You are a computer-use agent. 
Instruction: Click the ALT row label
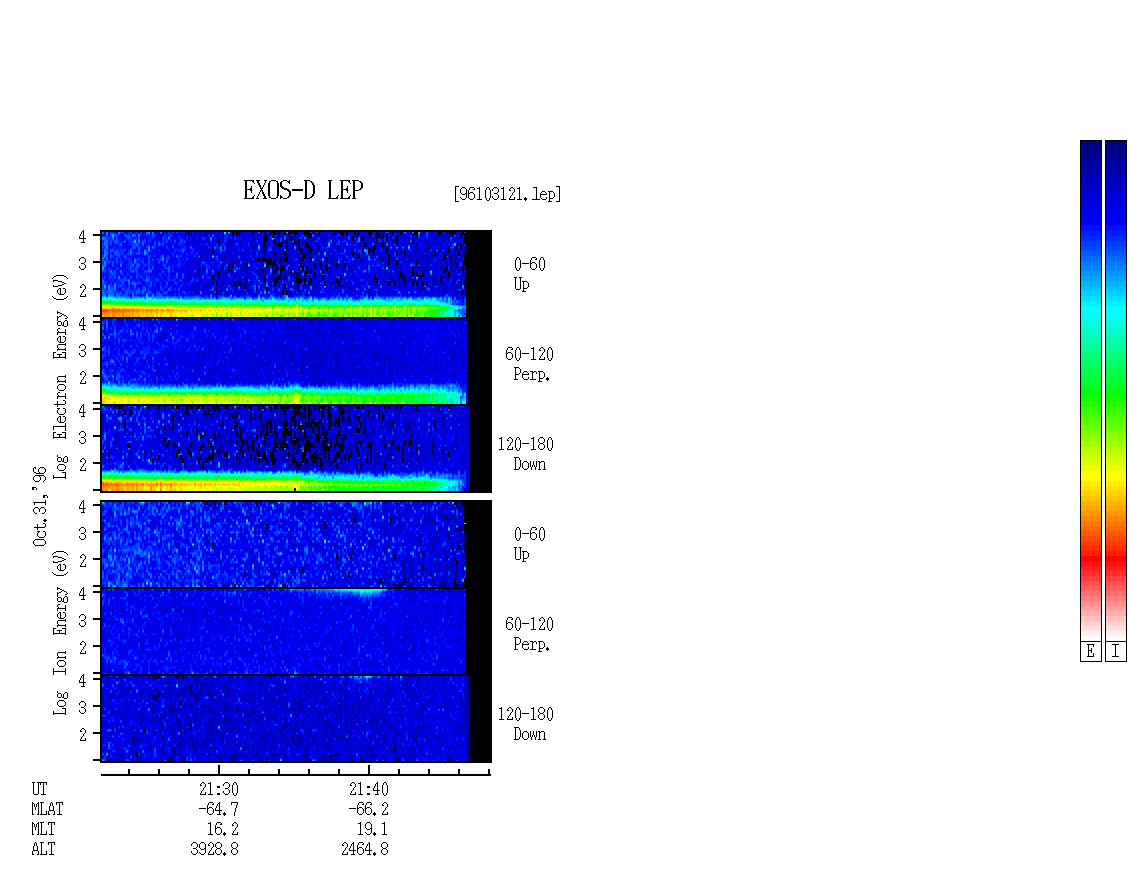tap(43, 850)
